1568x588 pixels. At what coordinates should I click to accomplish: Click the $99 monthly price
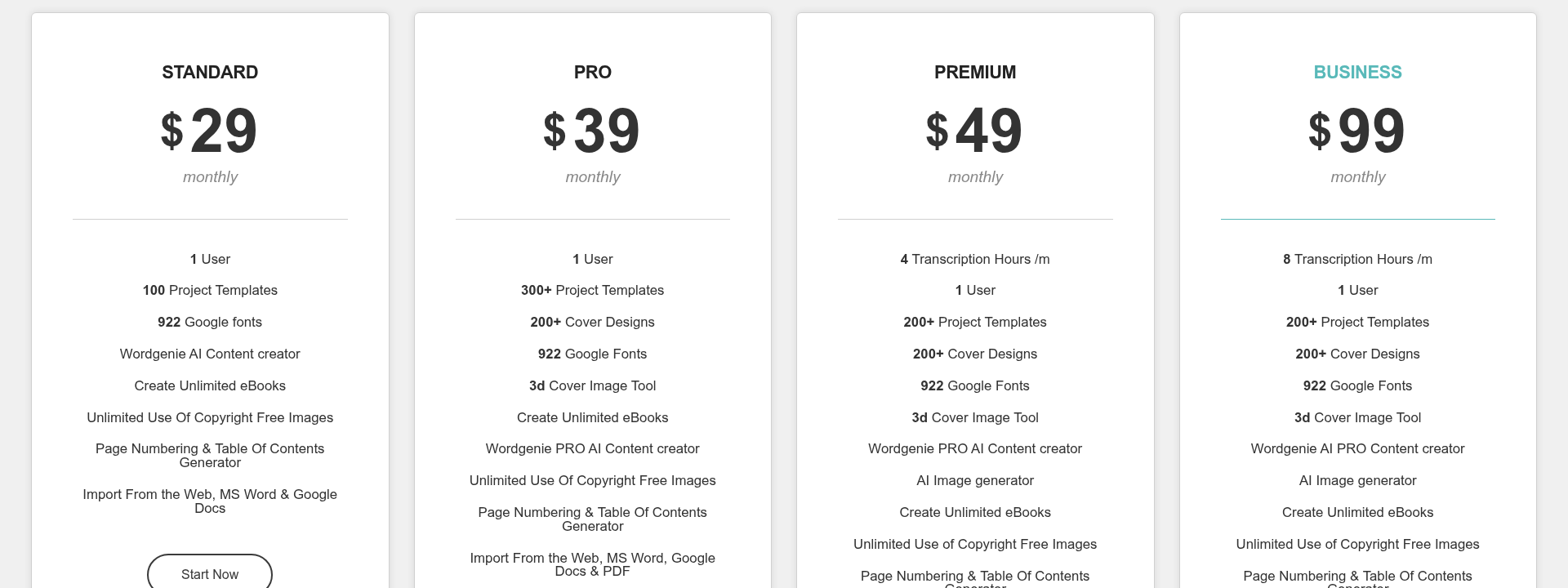coord(1357,131)
